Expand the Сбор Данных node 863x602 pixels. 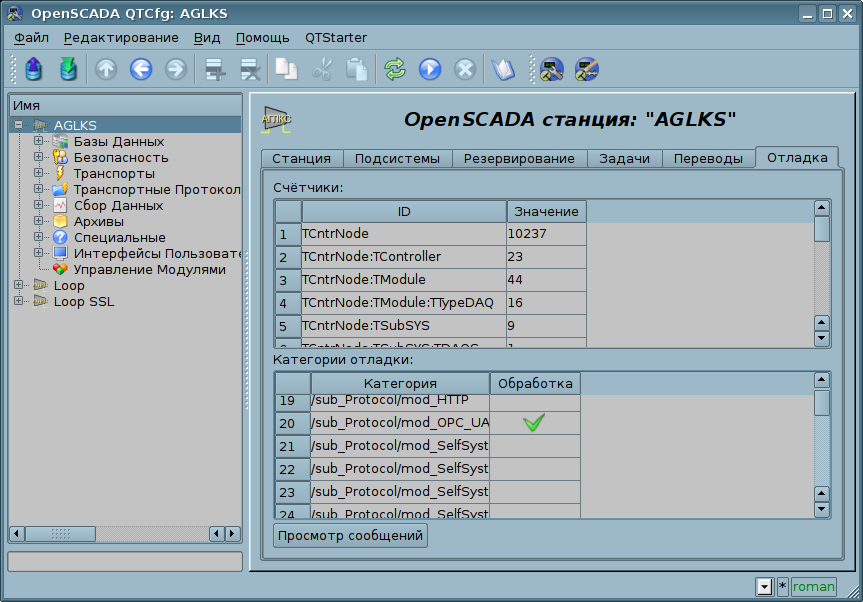38,205
